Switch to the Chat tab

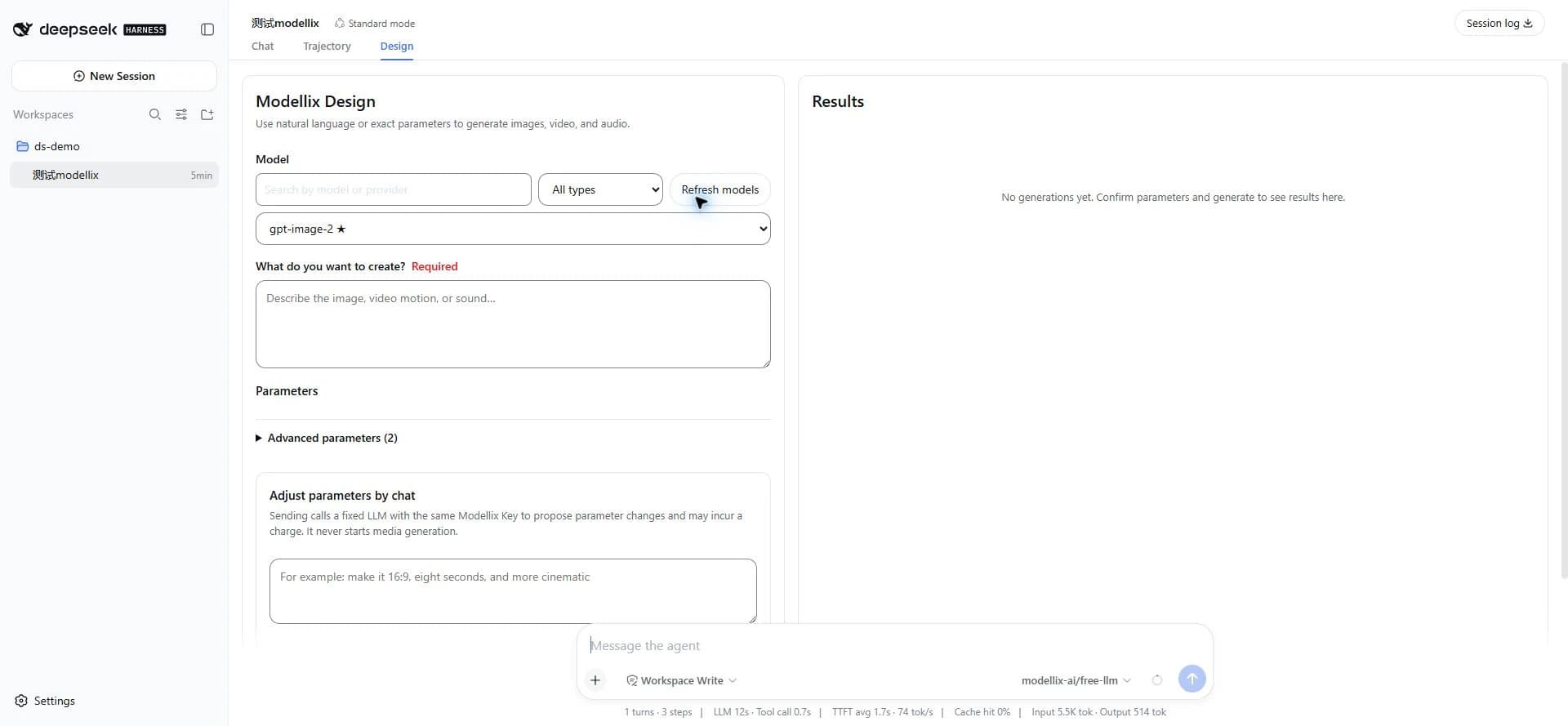(263, 46)
